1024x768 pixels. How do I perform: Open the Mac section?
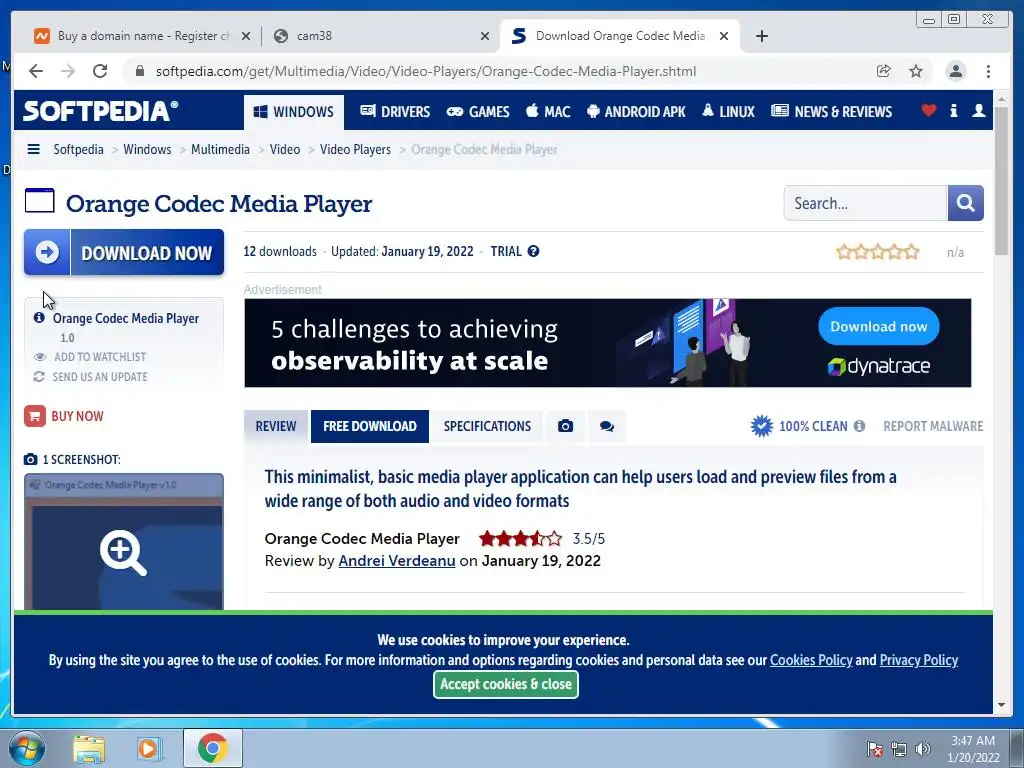[x=548, y=112]
